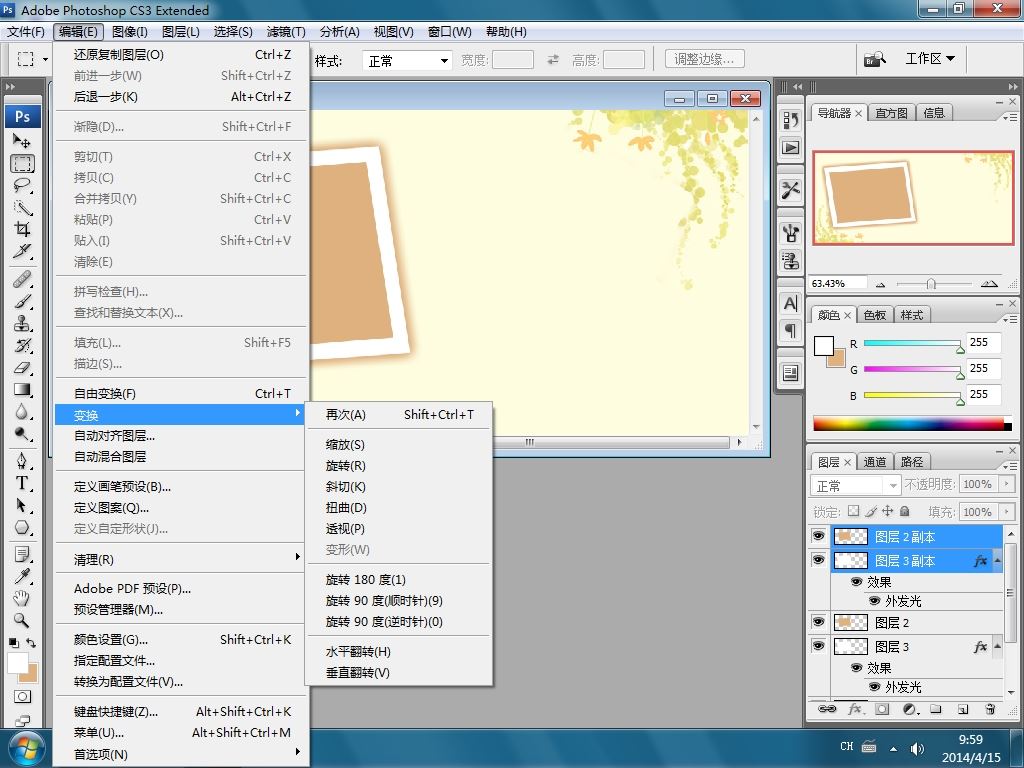Hide the 图层 2 副本 layer
This screenshot has width=1024, height=768.
click(x=818, y=536)
